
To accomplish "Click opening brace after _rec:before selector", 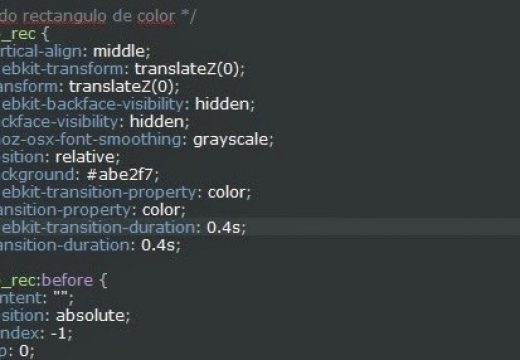I will (x=103, y=281).
